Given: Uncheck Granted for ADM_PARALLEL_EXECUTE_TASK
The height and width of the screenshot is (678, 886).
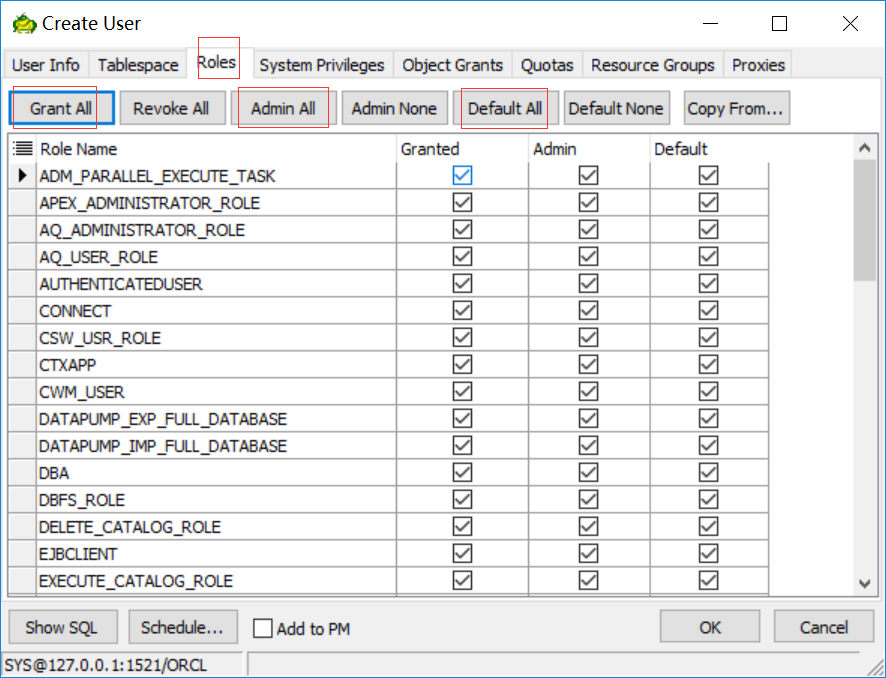Looking at the screenshot, I should (462, 175).
